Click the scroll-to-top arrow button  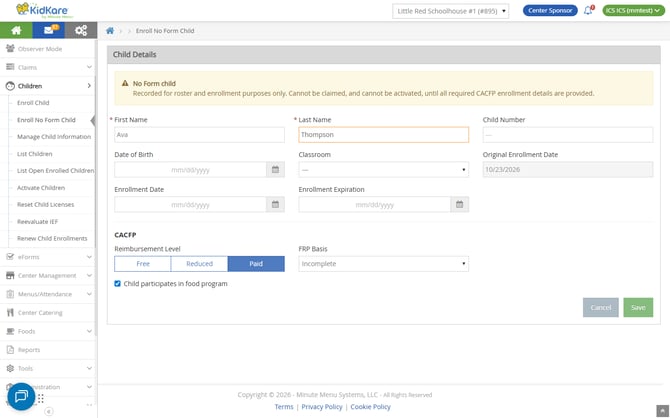(x=661, y=411)
